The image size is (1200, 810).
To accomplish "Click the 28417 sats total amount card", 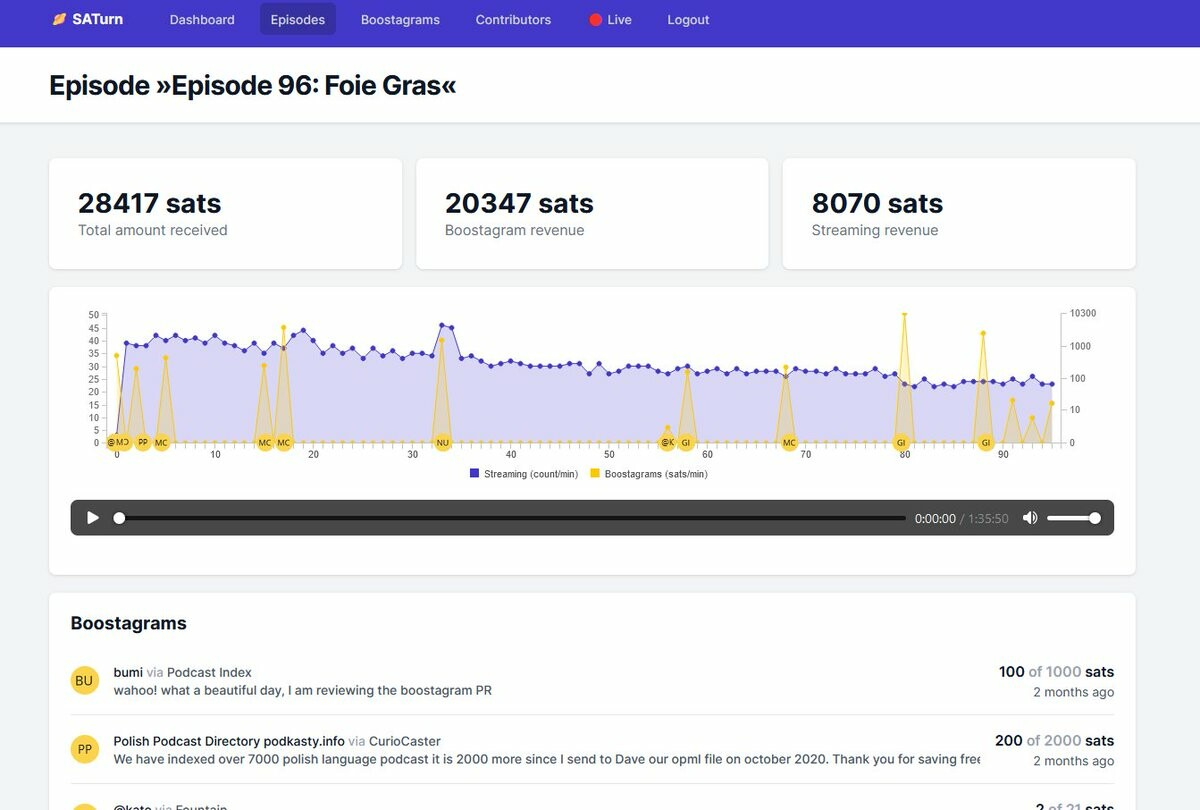I will (x=225, y=213).
